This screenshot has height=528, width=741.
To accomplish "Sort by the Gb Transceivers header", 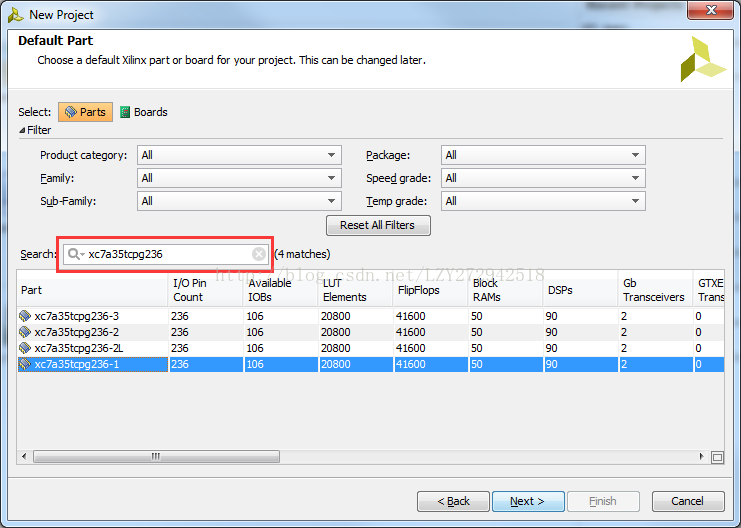I will pos(655,290).
